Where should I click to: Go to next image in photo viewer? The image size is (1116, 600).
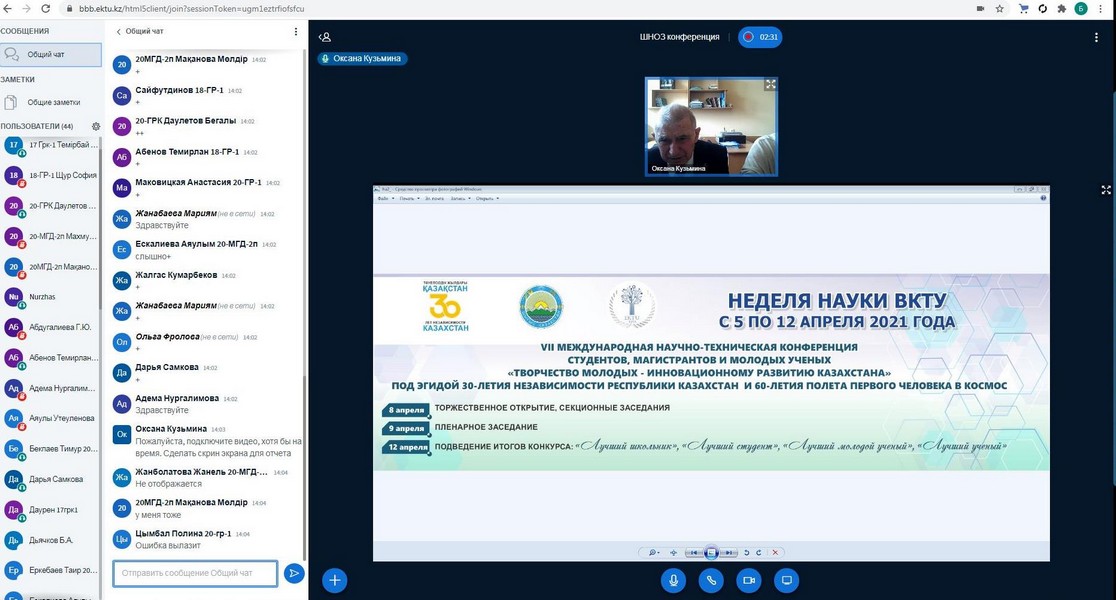pyautogui.click(x=729, y=552)
